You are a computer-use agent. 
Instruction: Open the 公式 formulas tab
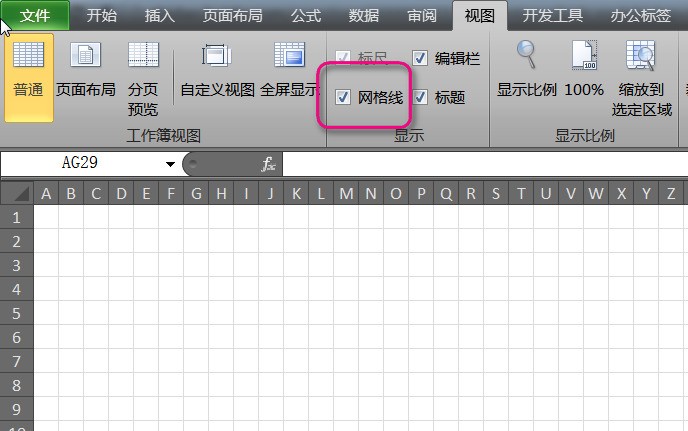(306, 16)
